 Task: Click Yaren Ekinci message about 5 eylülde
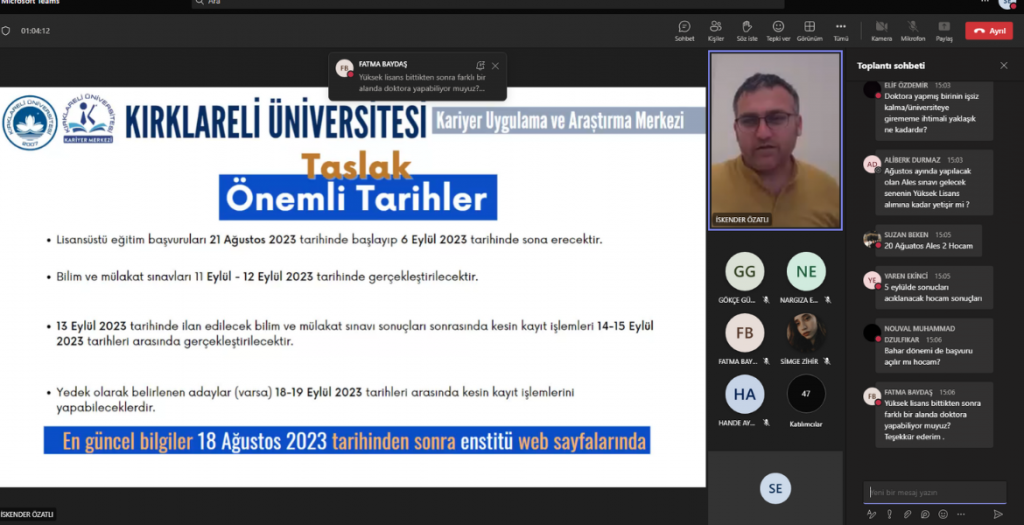936,287
